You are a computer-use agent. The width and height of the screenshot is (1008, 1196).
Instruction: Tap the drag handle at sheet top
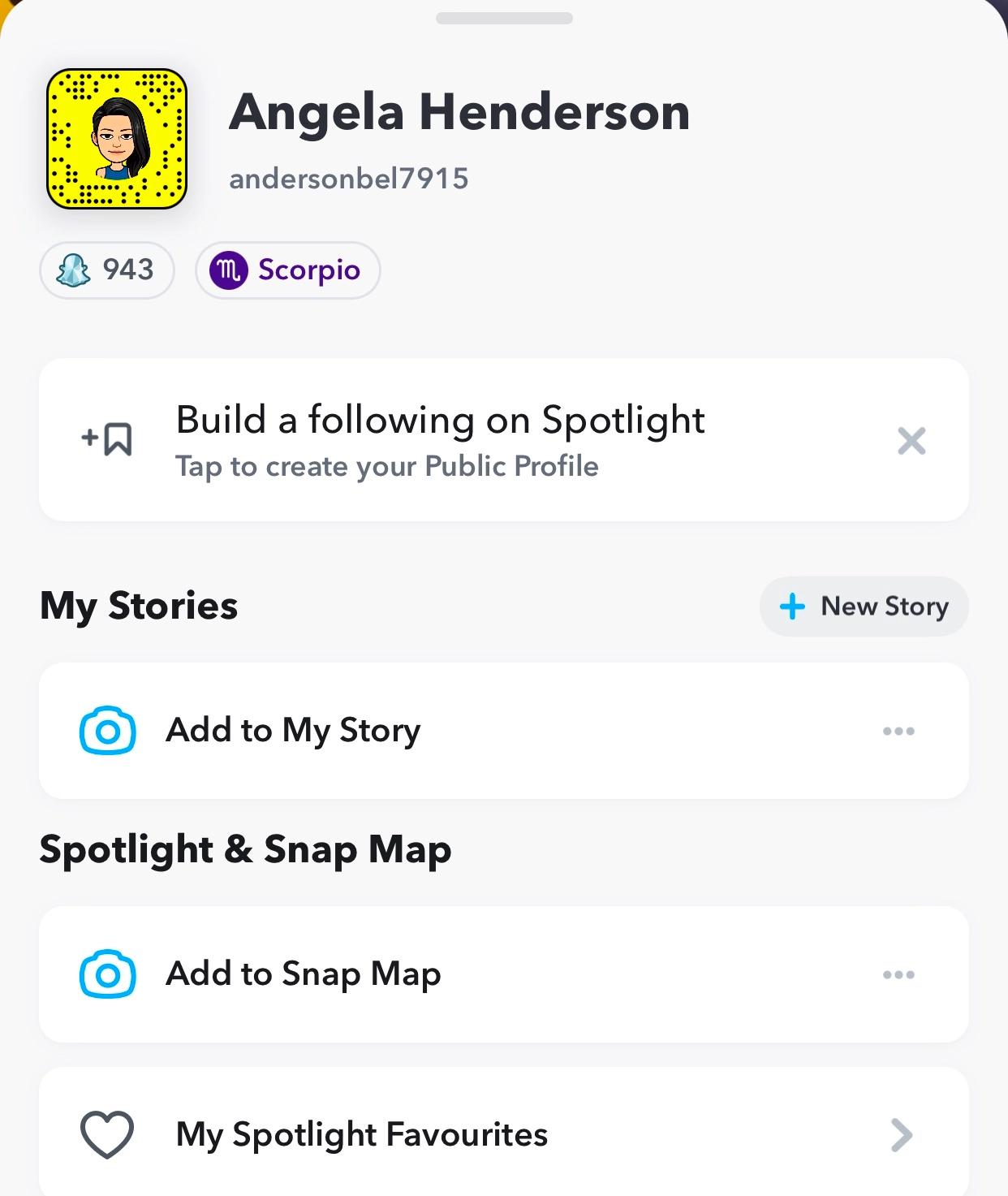[504, 18]
